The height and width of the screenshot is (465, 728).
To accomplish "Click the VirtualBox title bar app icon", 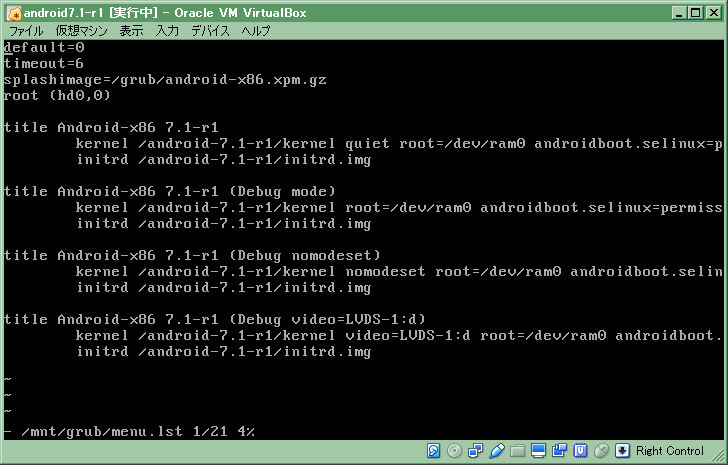I will point(14,13).
